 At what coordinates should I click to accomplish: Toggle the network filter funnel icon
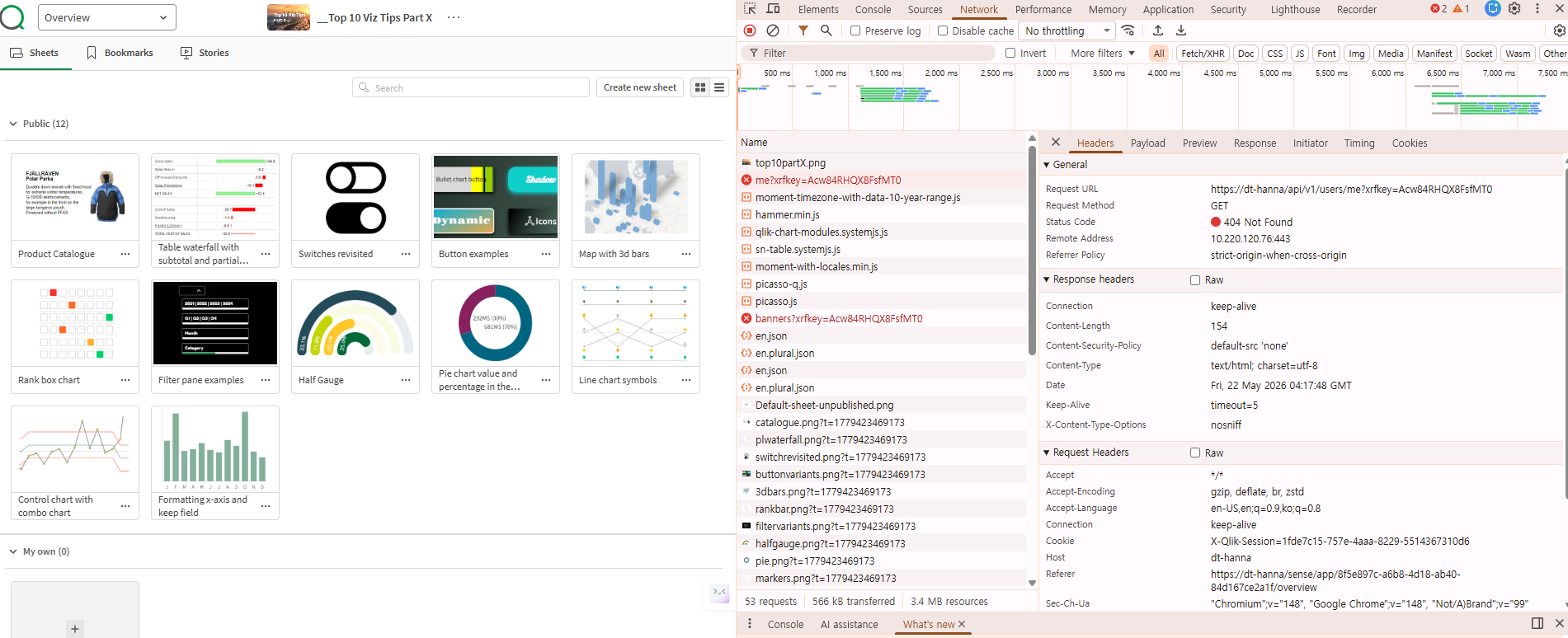[x=803, y=30]
